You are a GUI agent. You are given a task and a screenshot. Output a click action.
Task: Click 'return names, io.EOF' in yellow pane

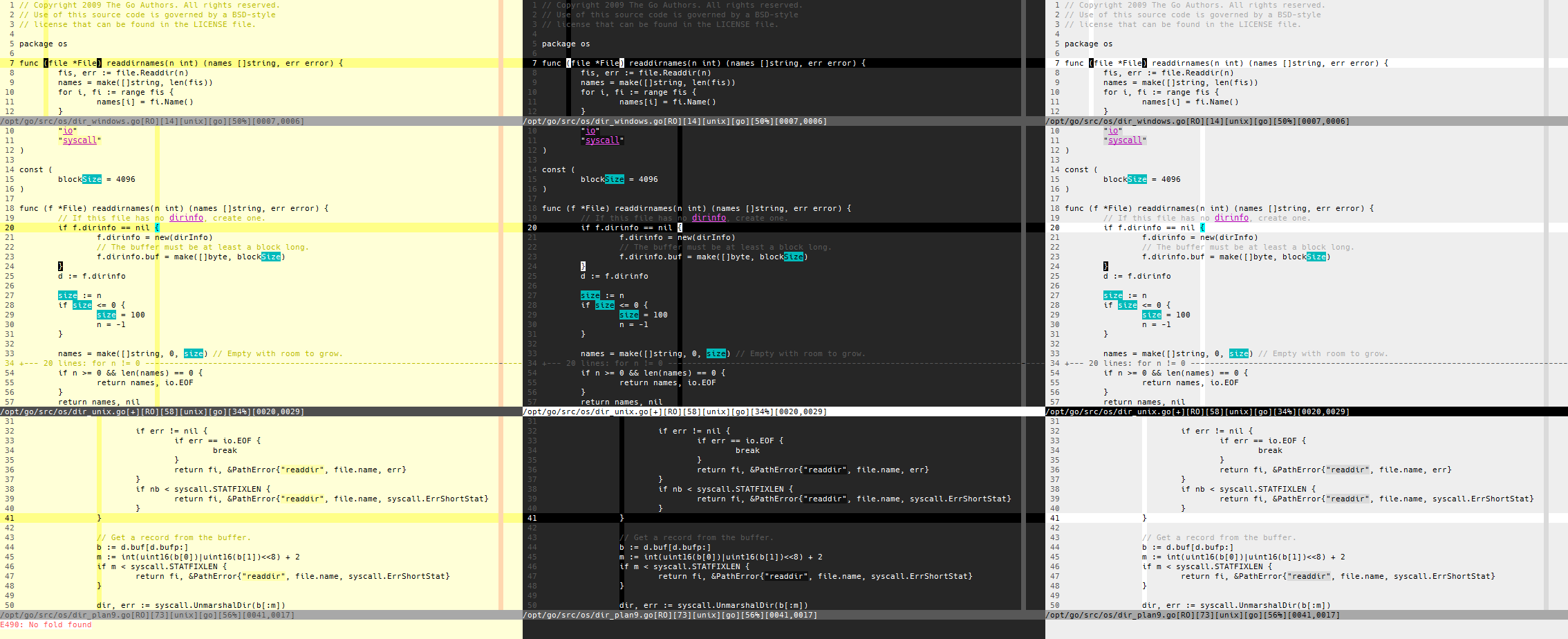pyautogui.click(x=145, y=382)
